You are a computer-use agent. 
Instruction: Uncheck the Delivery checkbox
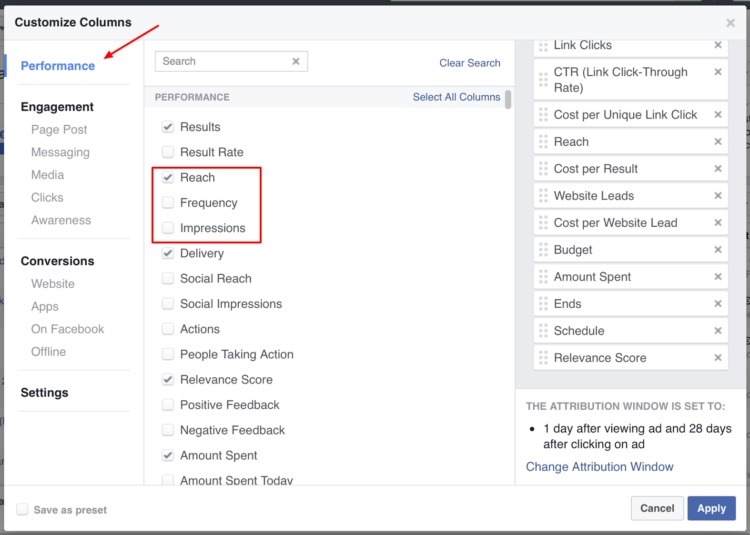168,253
